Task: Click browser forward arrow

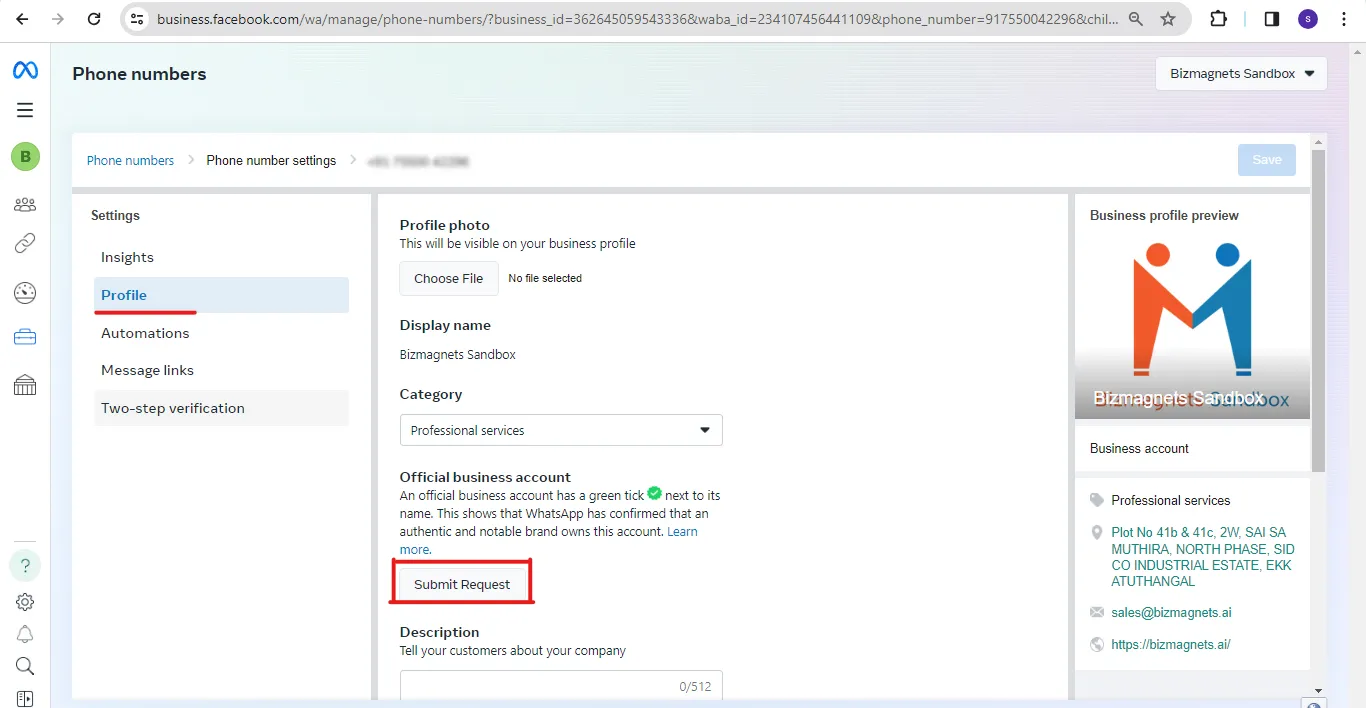Action: [58, 19]
